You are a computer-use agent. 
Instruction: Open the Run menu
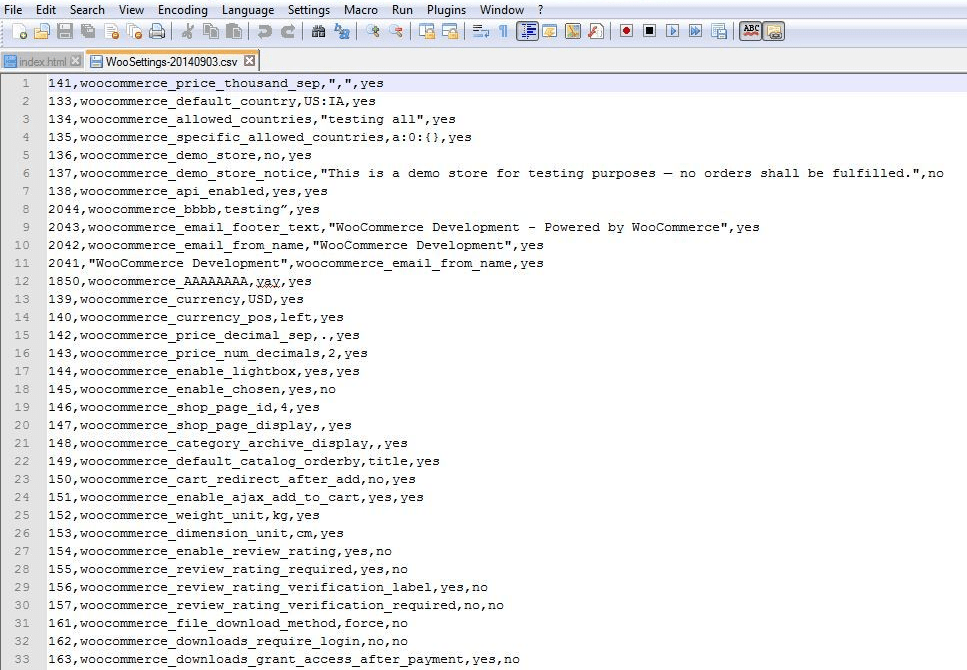click(x=402, y=10)
